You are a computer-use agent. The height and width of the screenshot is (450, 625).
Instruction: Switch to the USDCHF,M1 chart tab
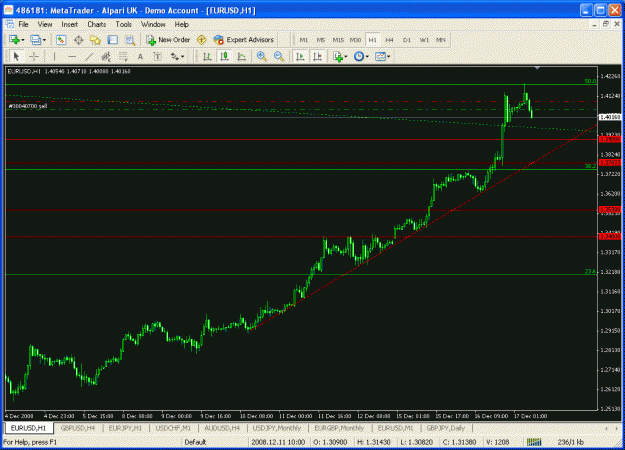coord(173,428)
